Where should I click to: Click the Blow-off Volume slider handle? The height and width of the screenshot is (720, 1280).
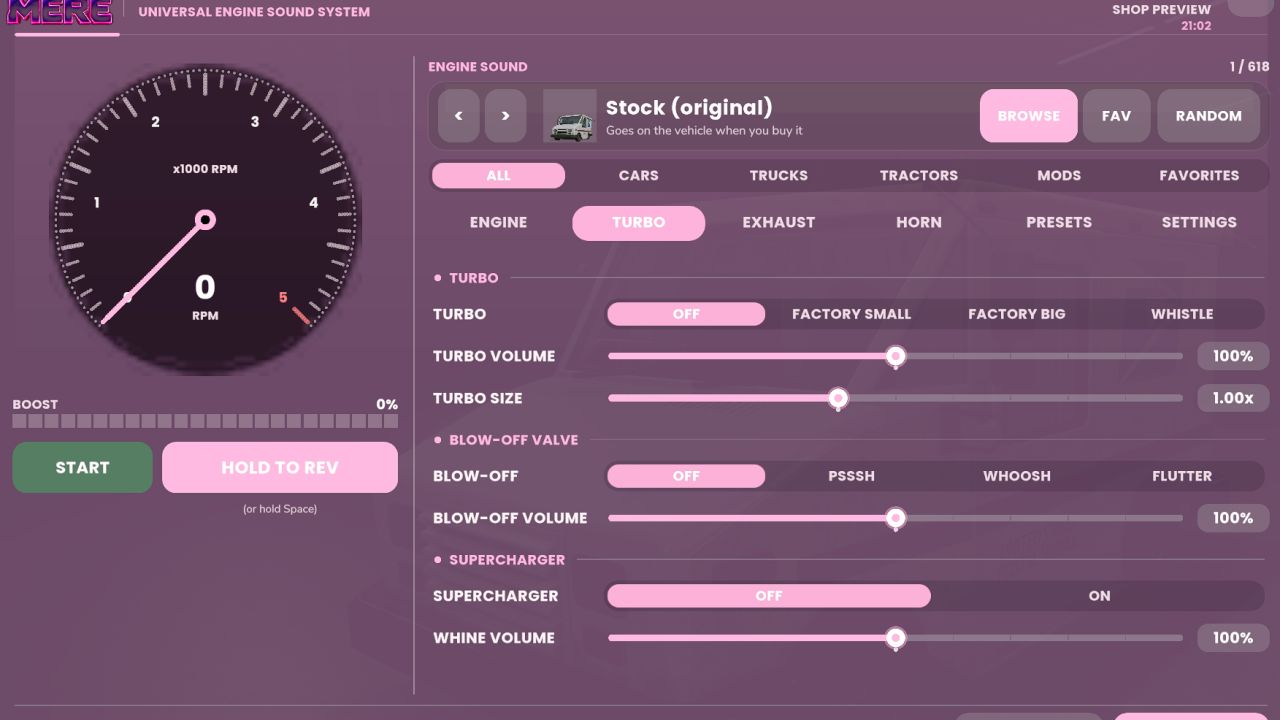[896, 518]
